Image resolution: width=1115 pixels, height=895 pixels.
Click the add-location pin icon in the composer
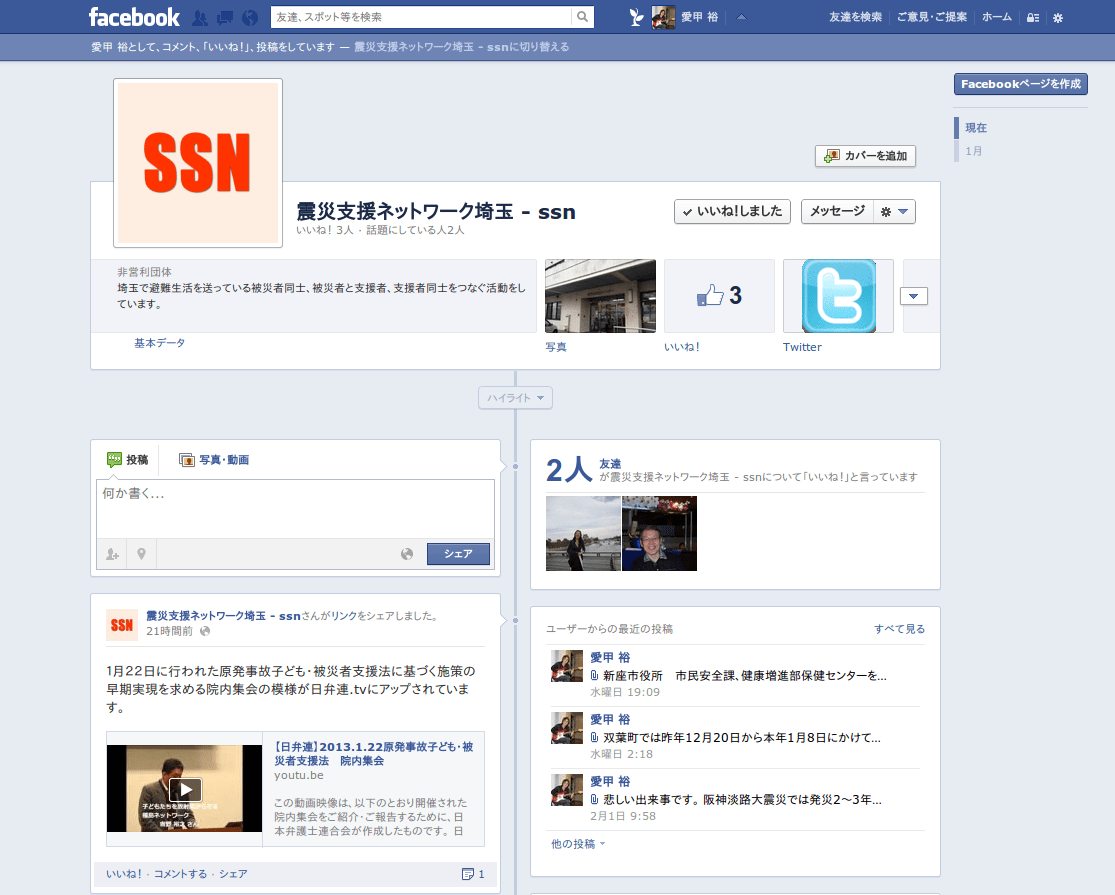coord(142,554)
